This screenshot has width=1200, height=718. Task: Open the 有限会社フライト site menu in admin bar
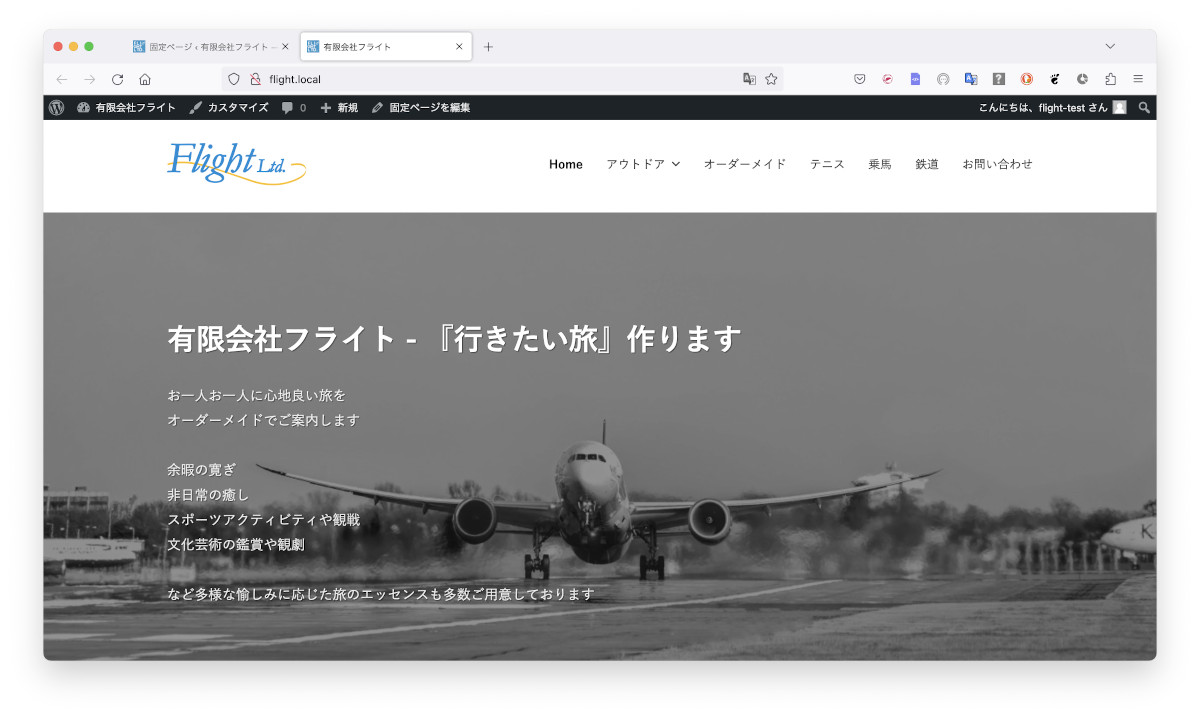point(126,107)
